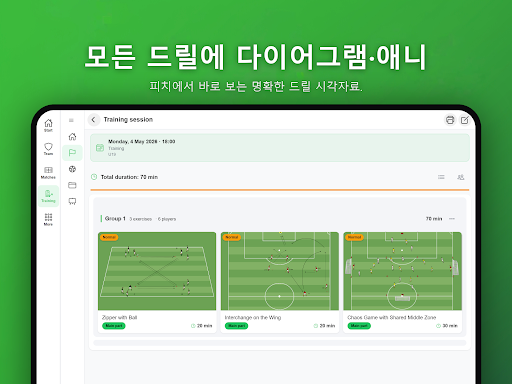Print the training session
Image resolution: width=512 pixels, height=384 pixels.
pyautogui.click(x=450, y=120)
